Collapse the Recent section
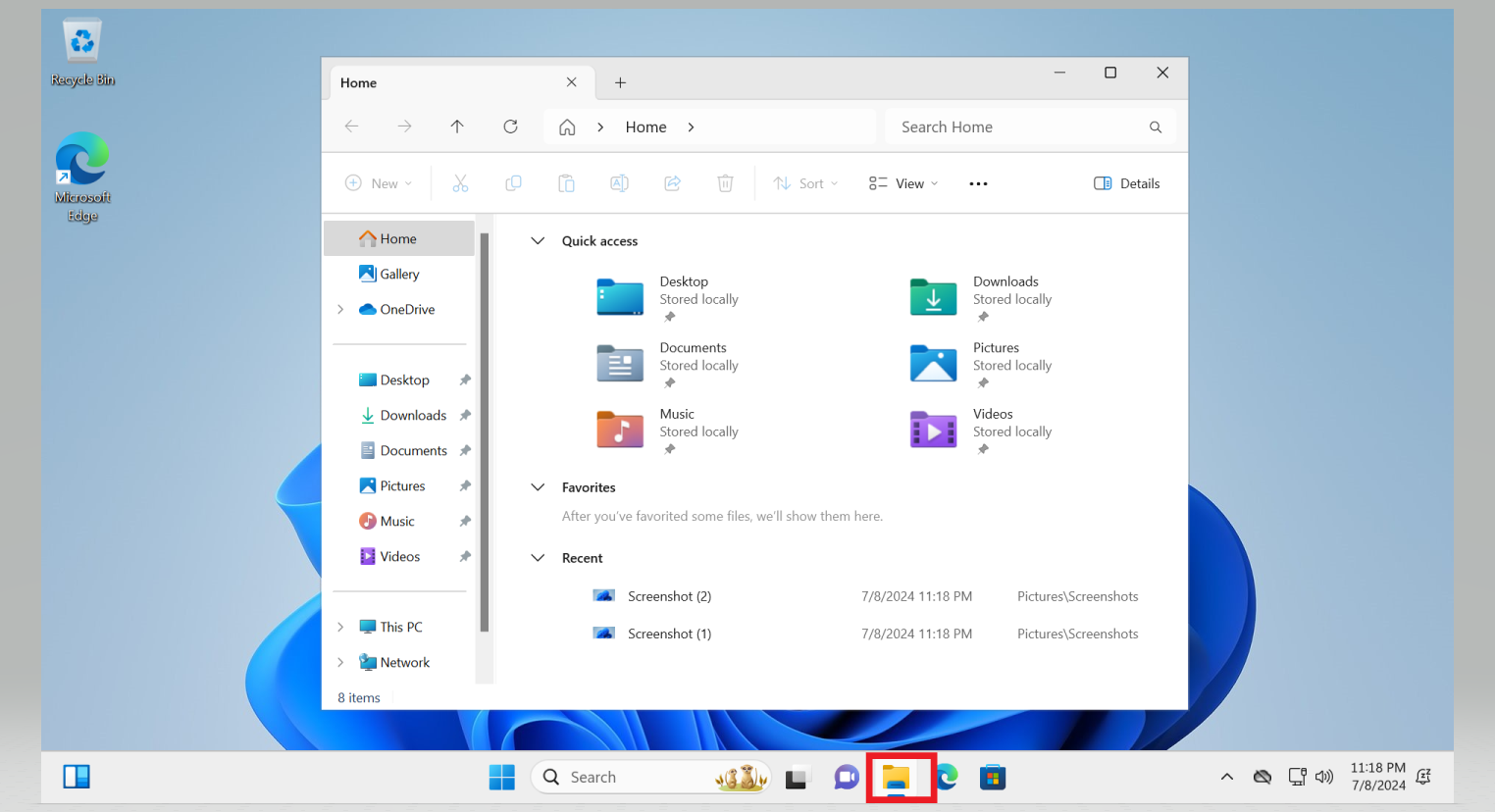Screen dimensions: 1495x812 tap(538, 558)
